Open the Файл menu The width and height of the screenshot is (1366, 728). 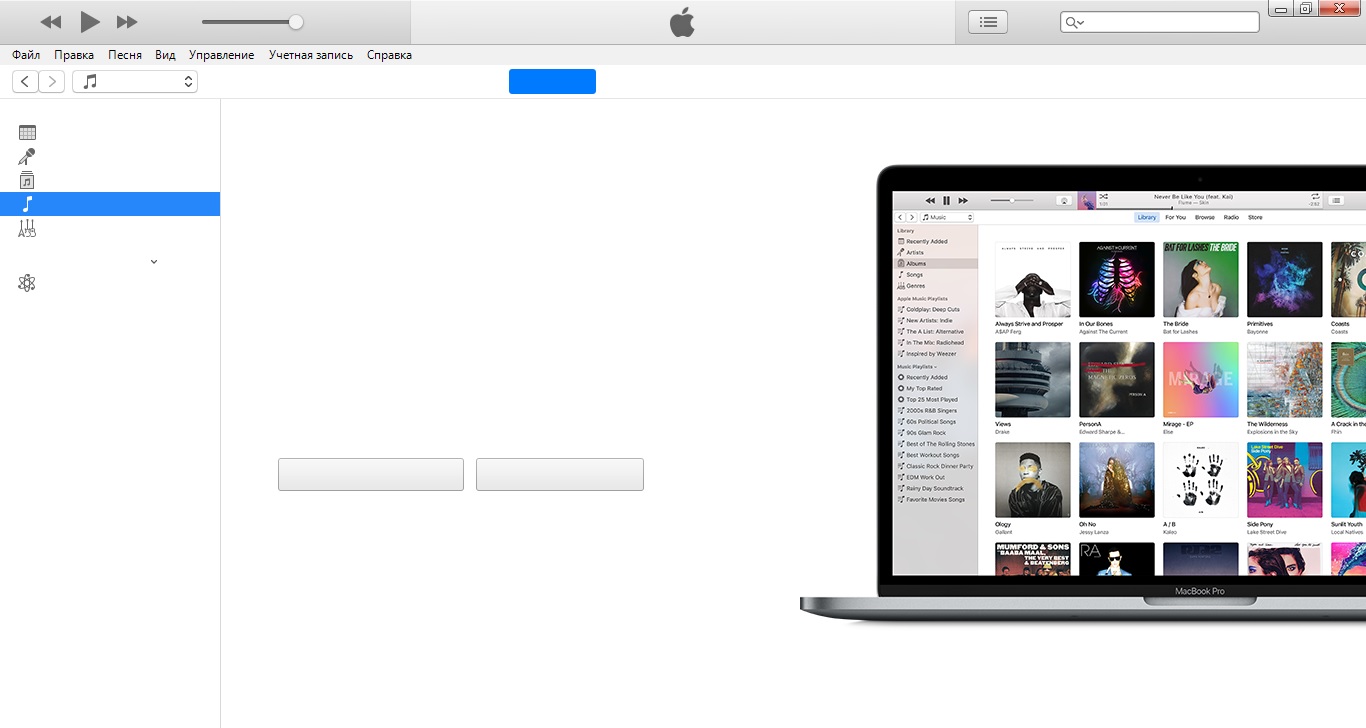point(26,55)
